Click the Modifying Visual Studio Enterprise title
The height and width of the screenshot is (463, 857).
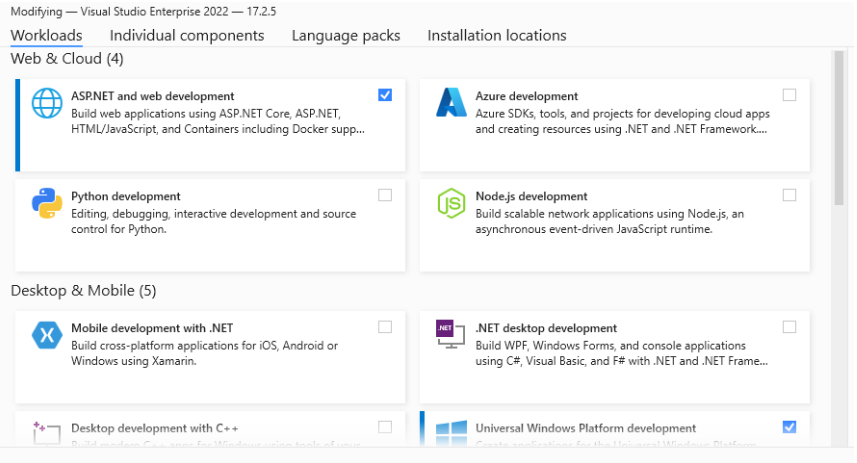(143, 11)
